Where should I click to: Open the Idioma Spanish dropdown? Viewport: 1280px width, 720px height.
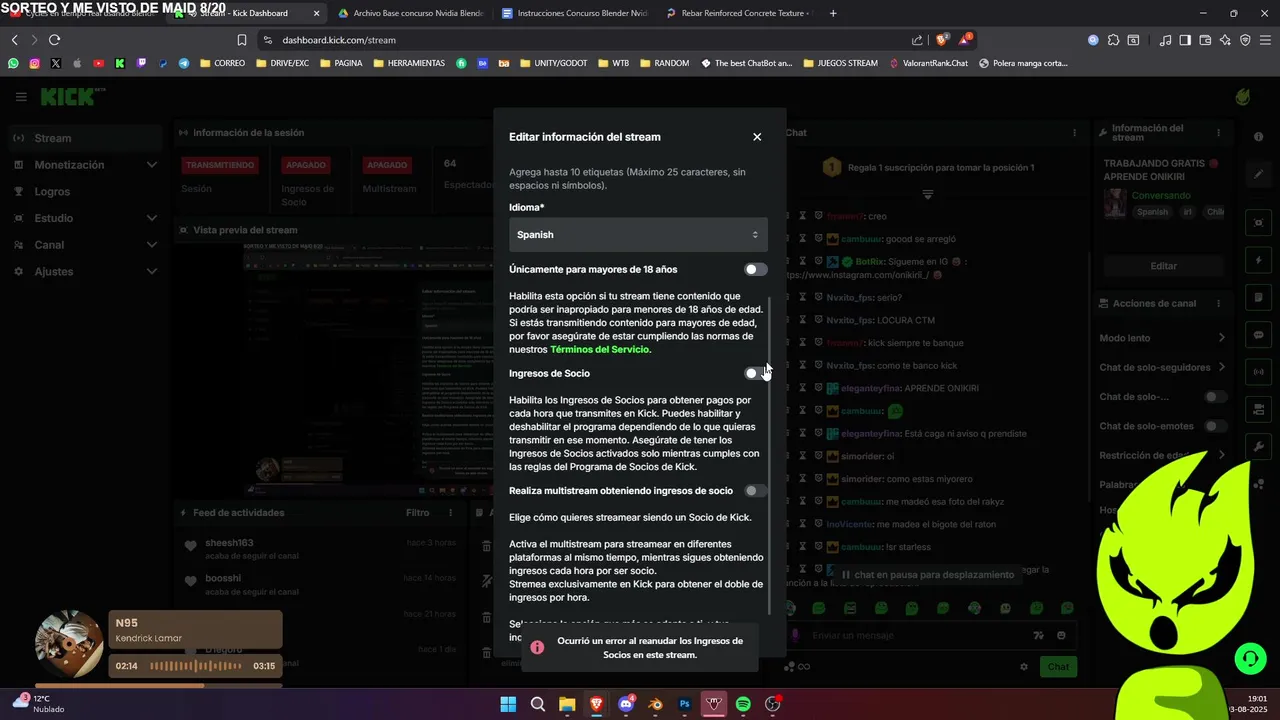point(638,235)
